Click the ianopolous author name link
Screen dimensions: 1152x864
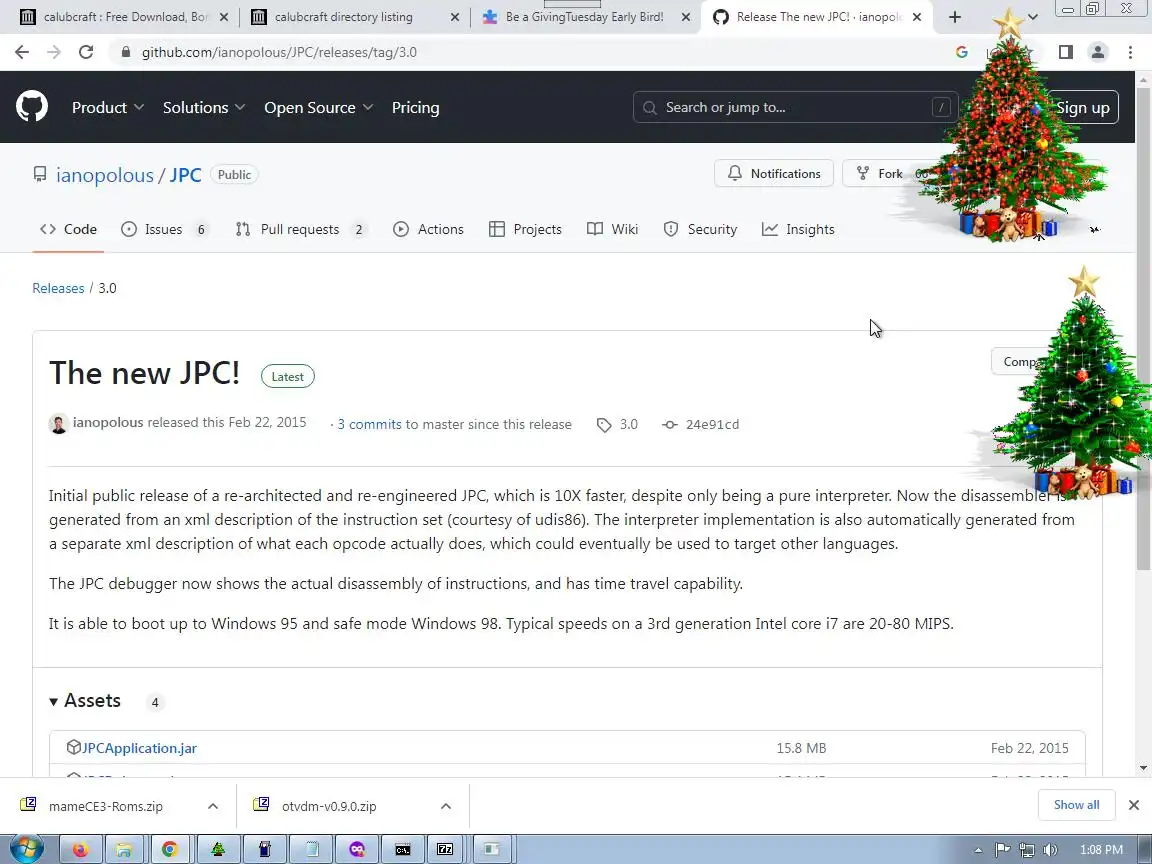(108, 422)
